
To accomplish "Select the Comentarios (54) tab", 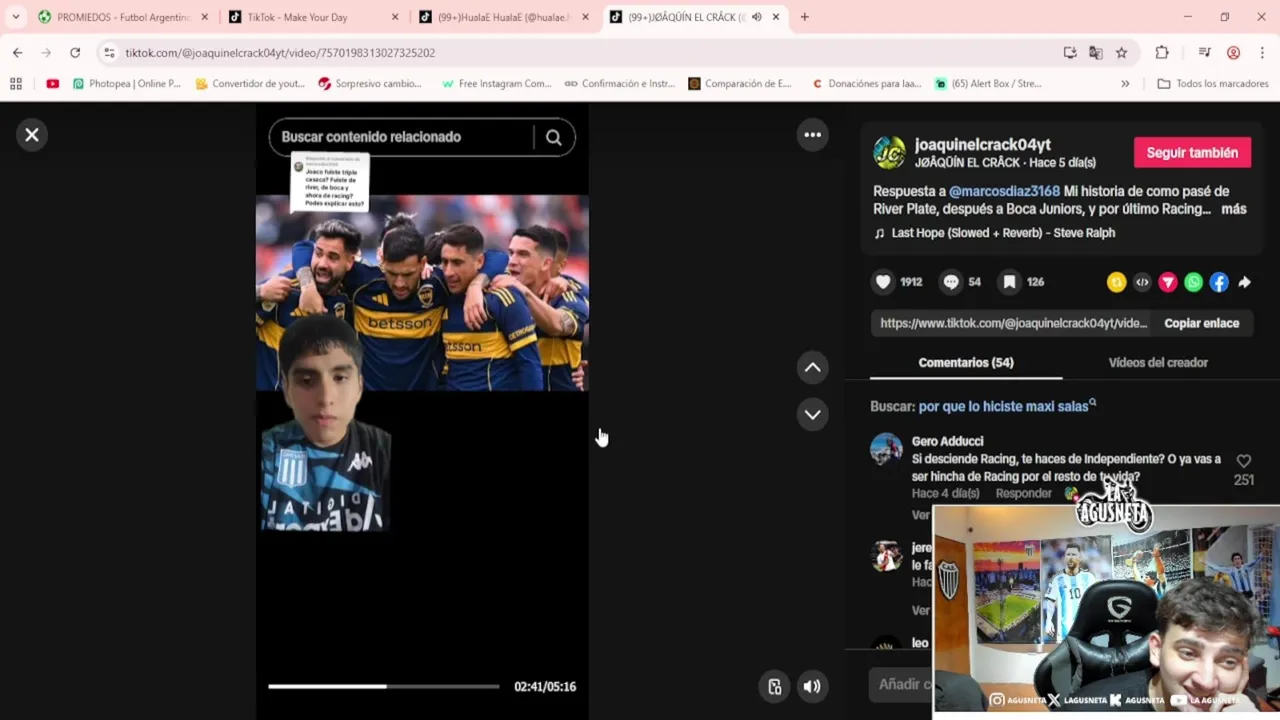I will [966, 362].
